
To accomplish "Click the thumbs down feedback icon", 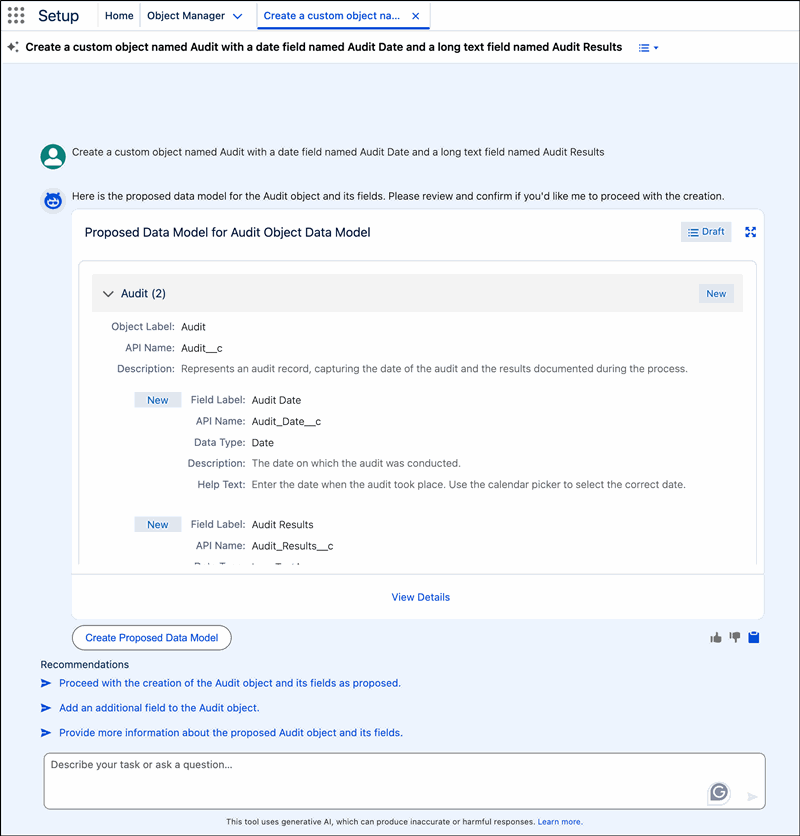I will 735,637.
